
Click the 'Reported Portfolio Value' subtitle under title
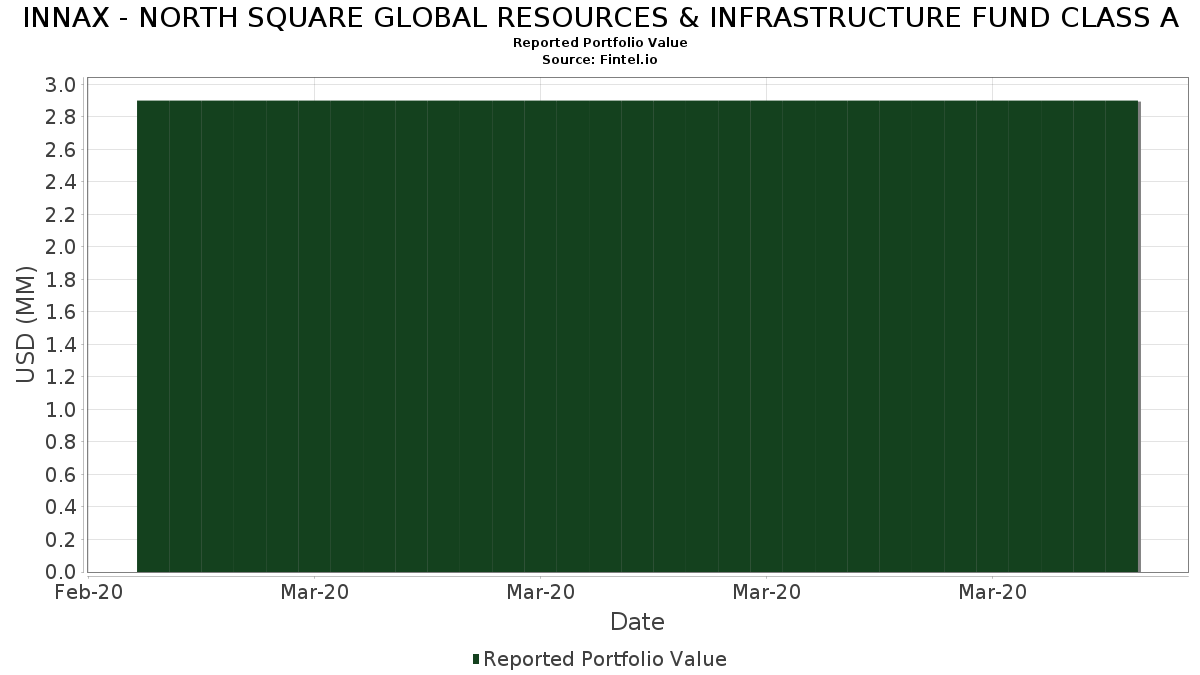click(600, 43)
